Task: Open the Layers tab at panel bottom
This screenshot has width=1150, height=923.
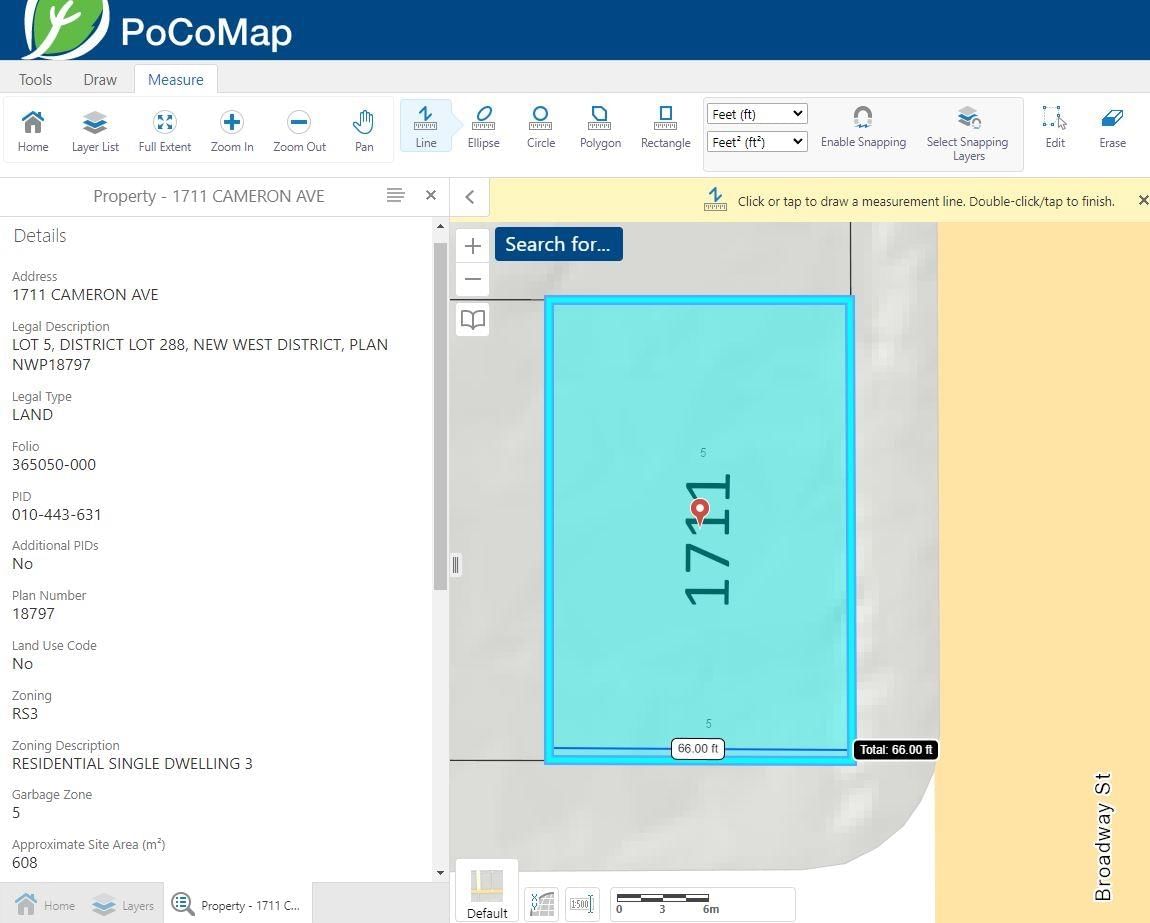Action: pyautogui.click(x=122, y=905)
